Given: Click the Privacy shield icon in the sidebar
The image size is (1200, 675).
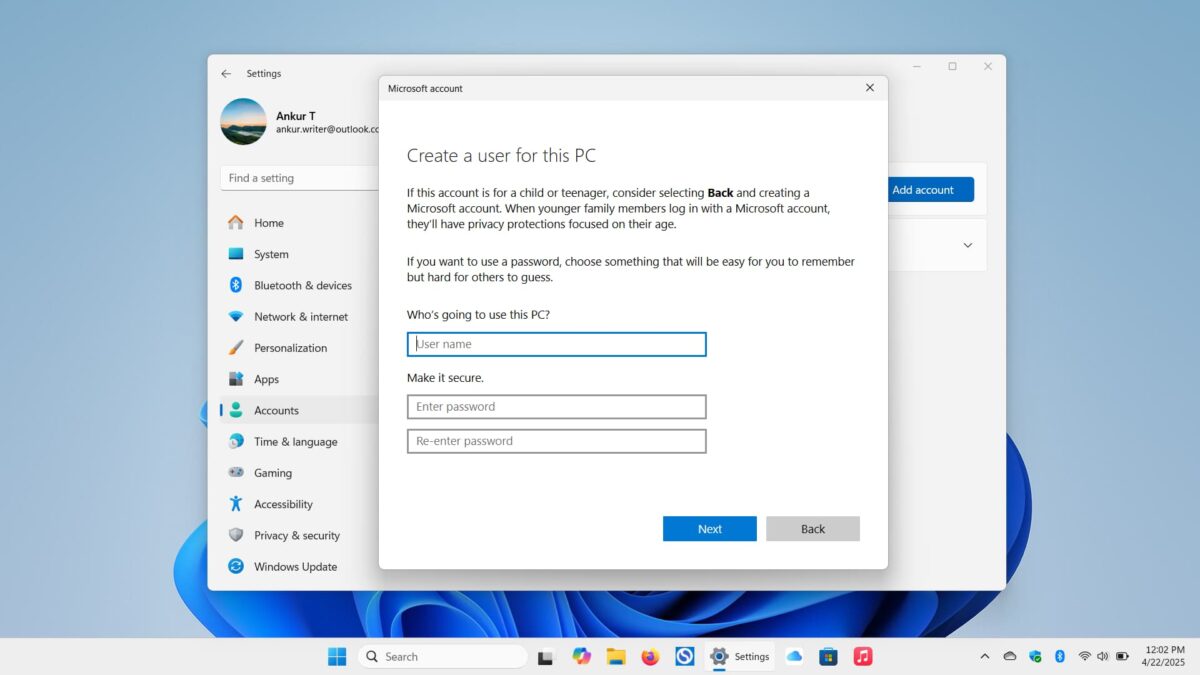Looking at the screenshot, I should click(x=236, y=535).
